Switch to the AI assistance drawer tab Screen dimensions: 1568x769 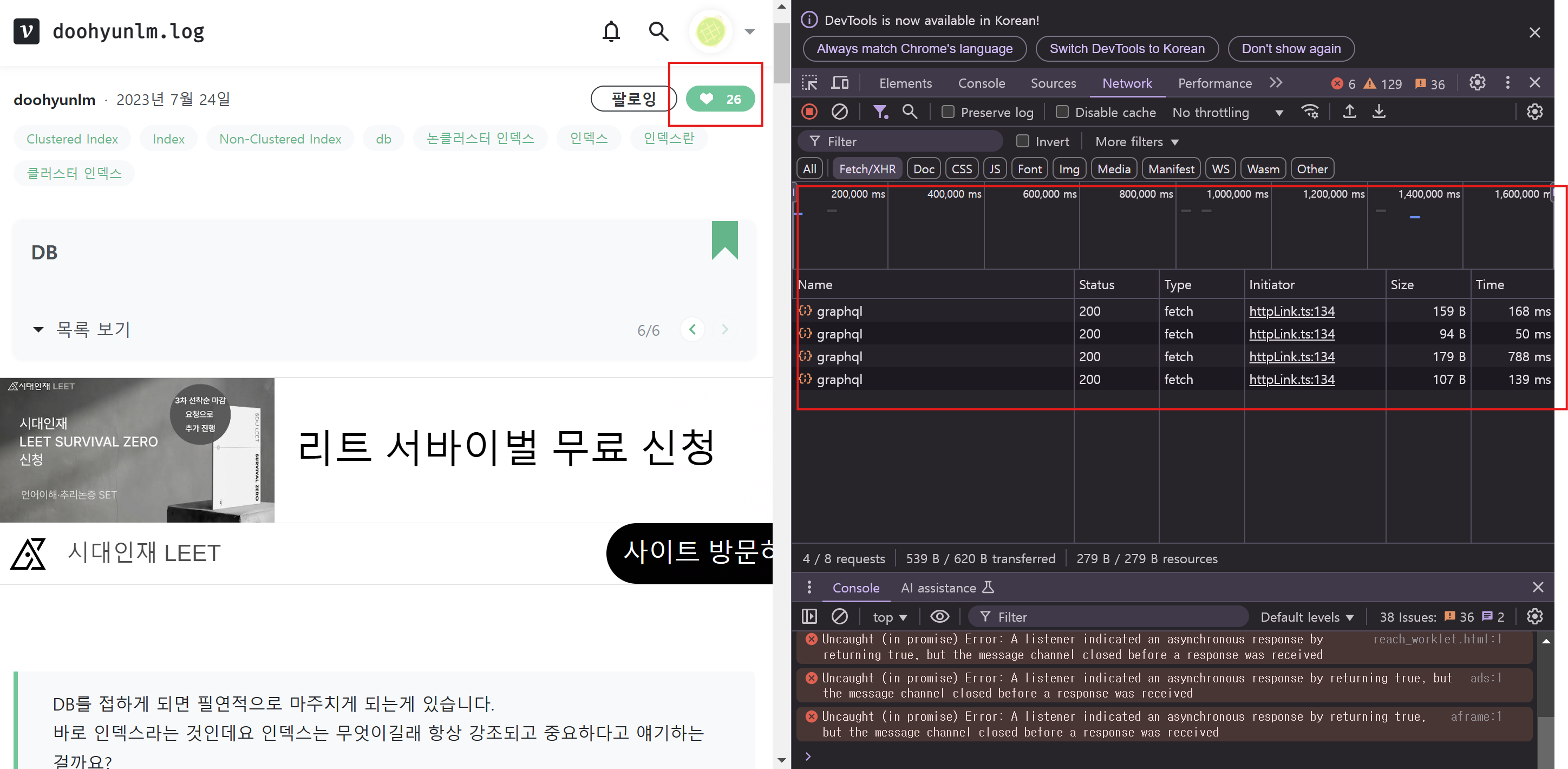(946, 588)
